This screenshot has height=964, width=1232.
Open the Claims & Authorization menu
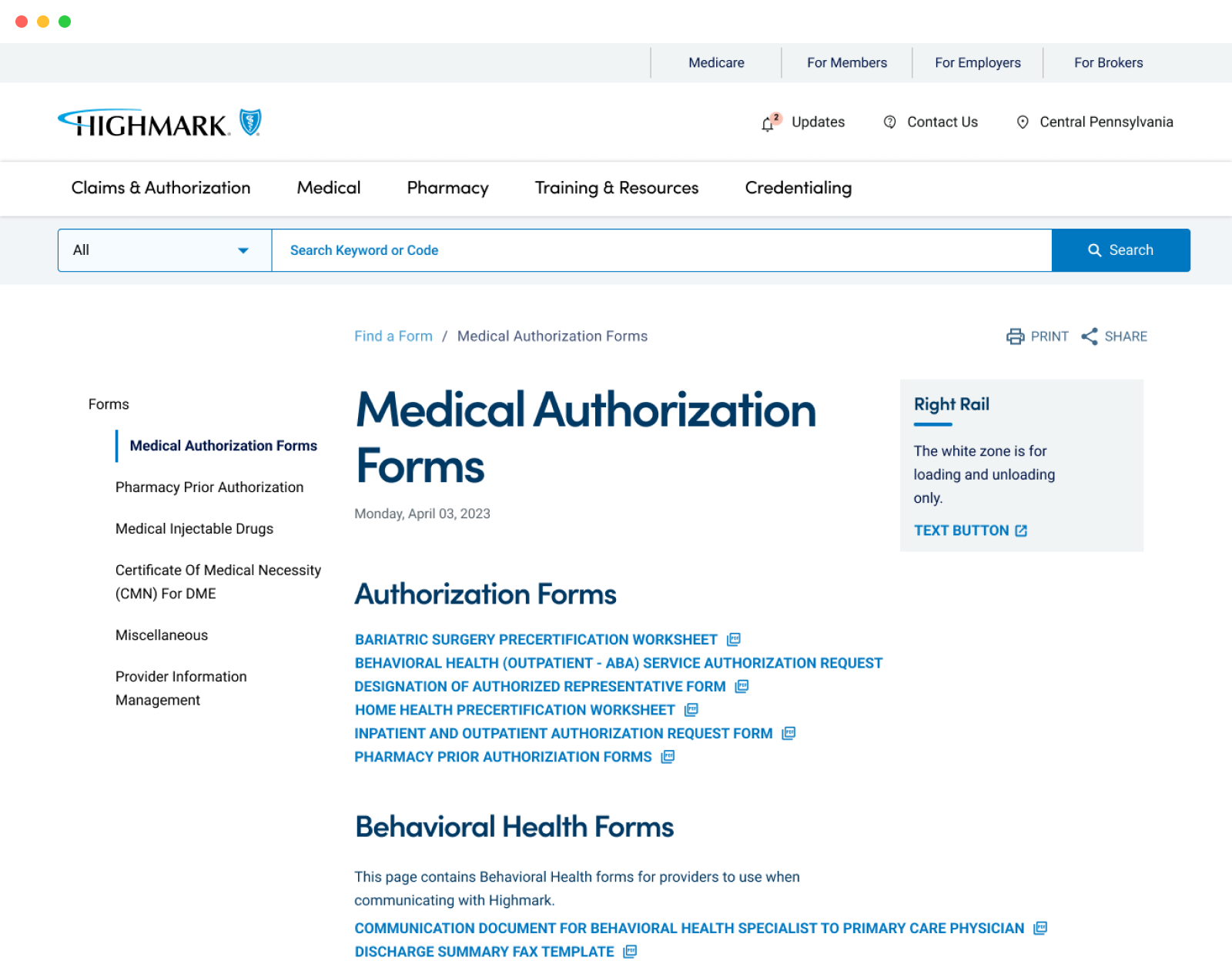pos(161,188)
